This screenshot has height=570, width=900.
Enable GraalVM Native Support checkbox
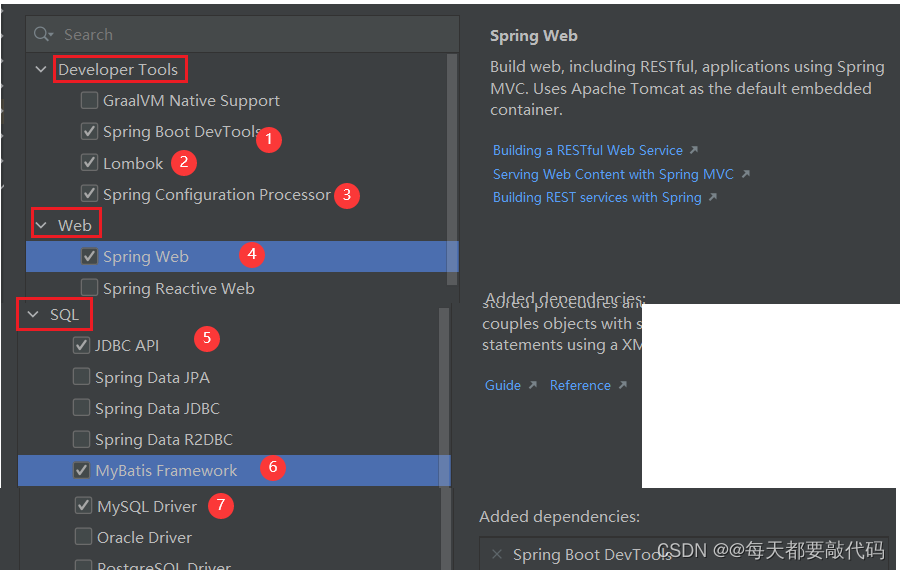tap(89, 100)
